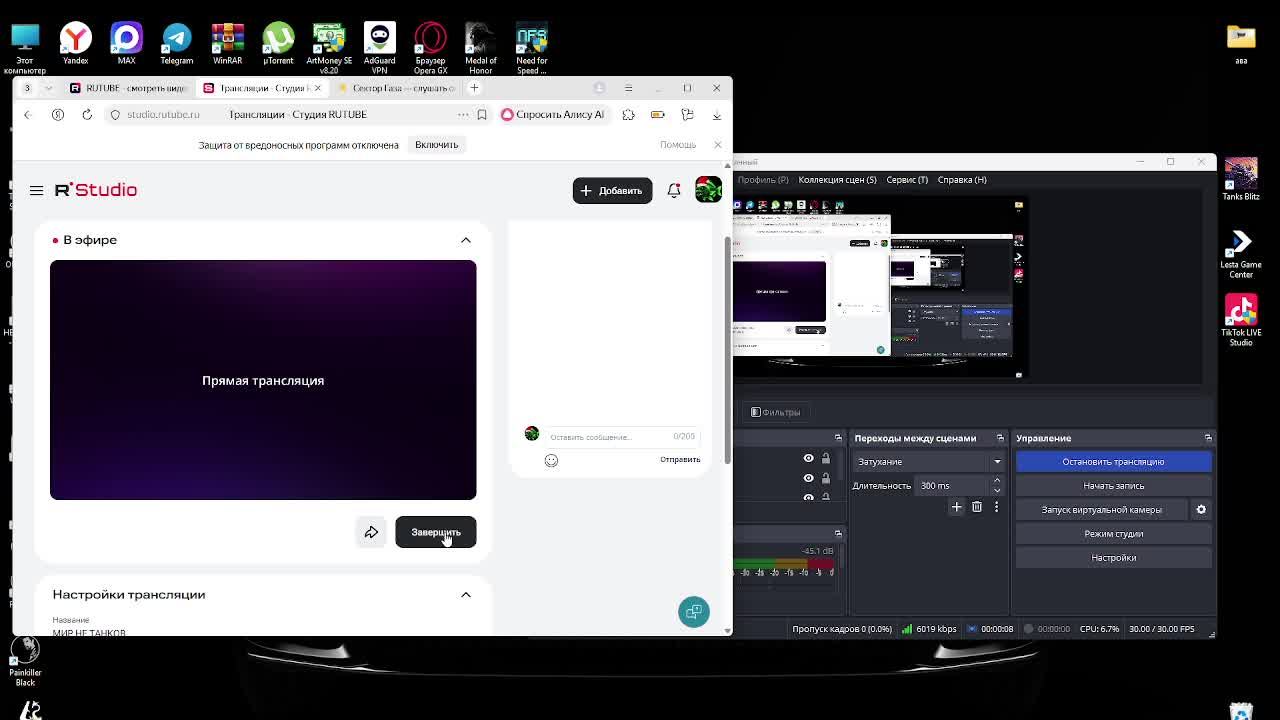The image size is (1280, 720).
Task: Open the Сервис menu in OBS
Action: [907, 180]
